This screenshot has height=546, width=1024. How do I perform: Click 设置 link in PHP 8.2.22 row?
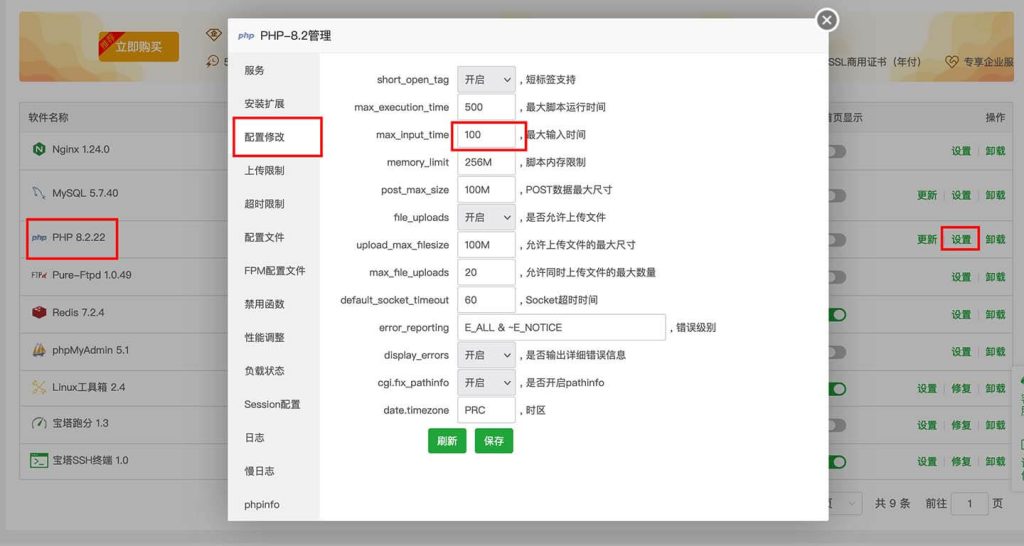tap(961, 240)
